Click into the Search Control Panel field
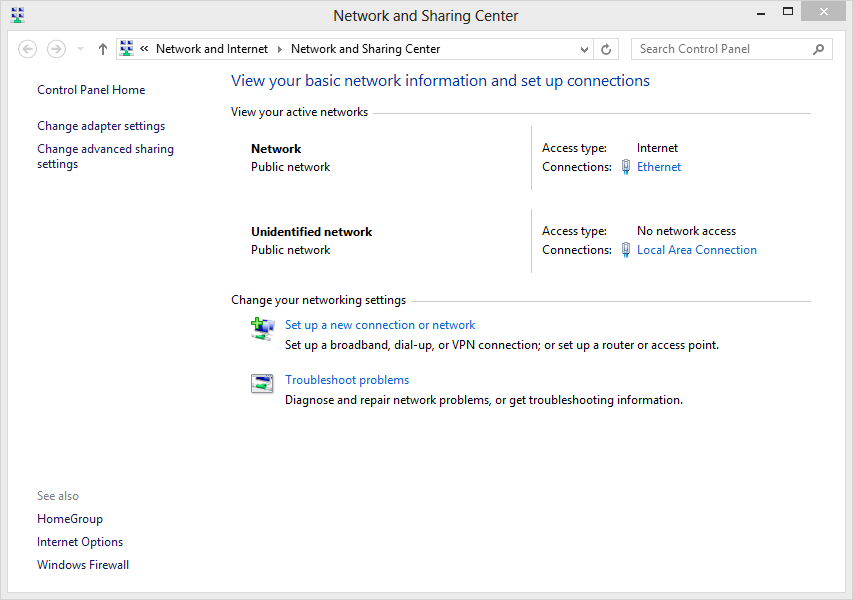853x600 pixels. [x=731, y=49]
